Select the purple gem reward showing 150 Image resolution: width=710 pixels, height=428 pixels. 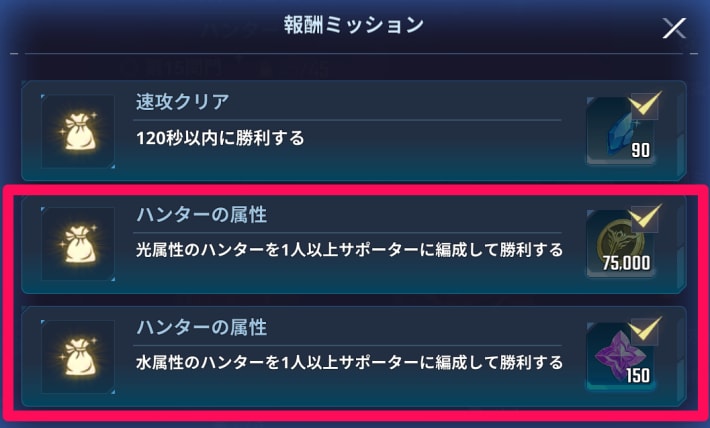(620, 356)
